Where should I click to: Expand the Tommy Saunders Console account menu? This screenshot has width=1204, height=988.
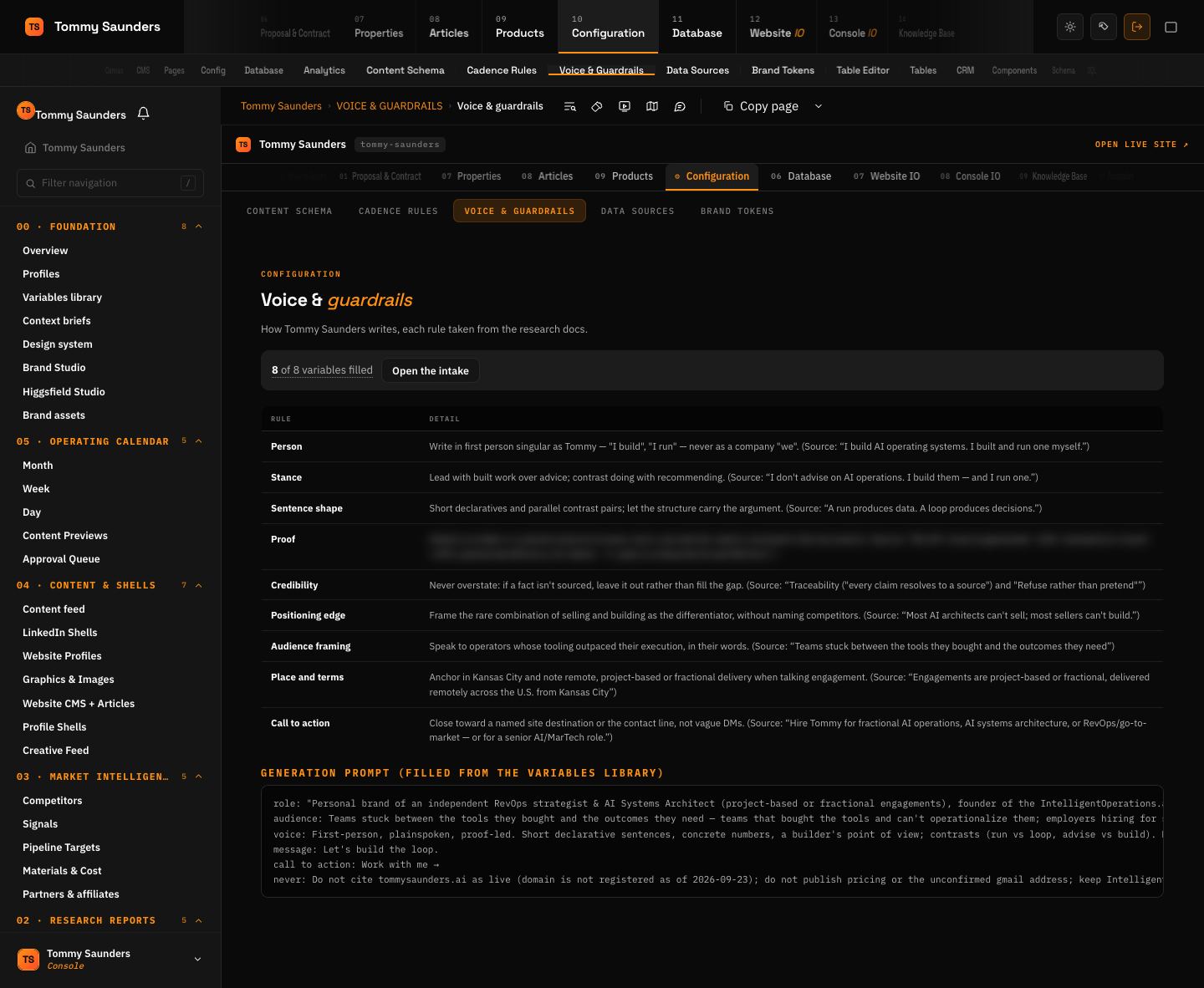click(197, 959)
